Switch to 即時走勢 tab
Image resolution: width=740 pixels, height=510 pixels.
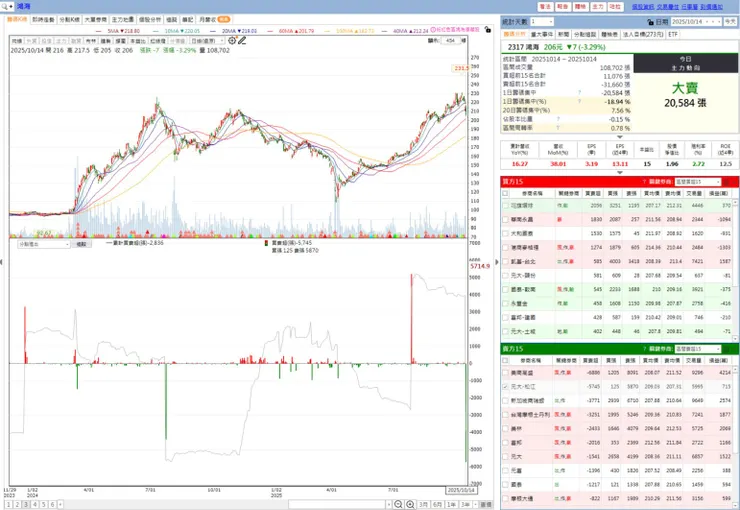(43, 19)
